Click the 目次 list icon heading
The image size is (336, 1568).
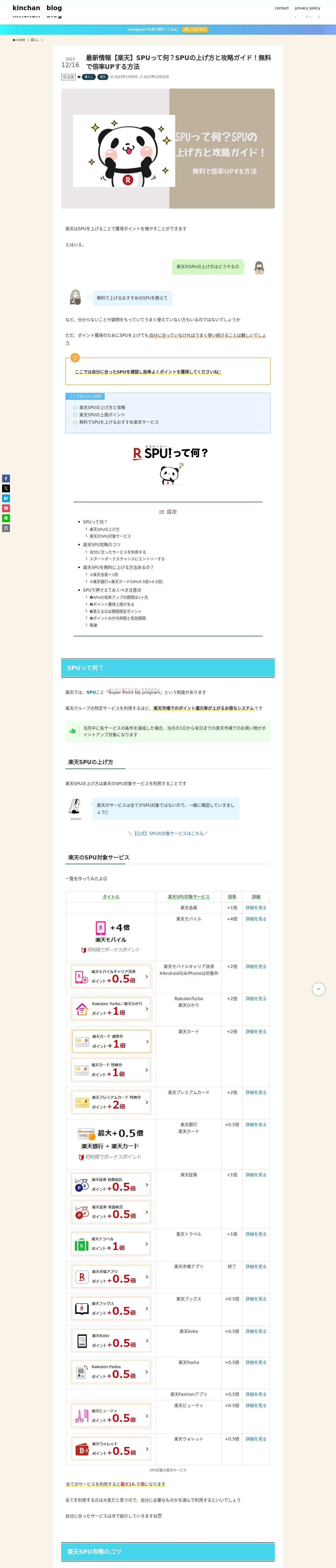pyautogui.click(x=168, y=512)
